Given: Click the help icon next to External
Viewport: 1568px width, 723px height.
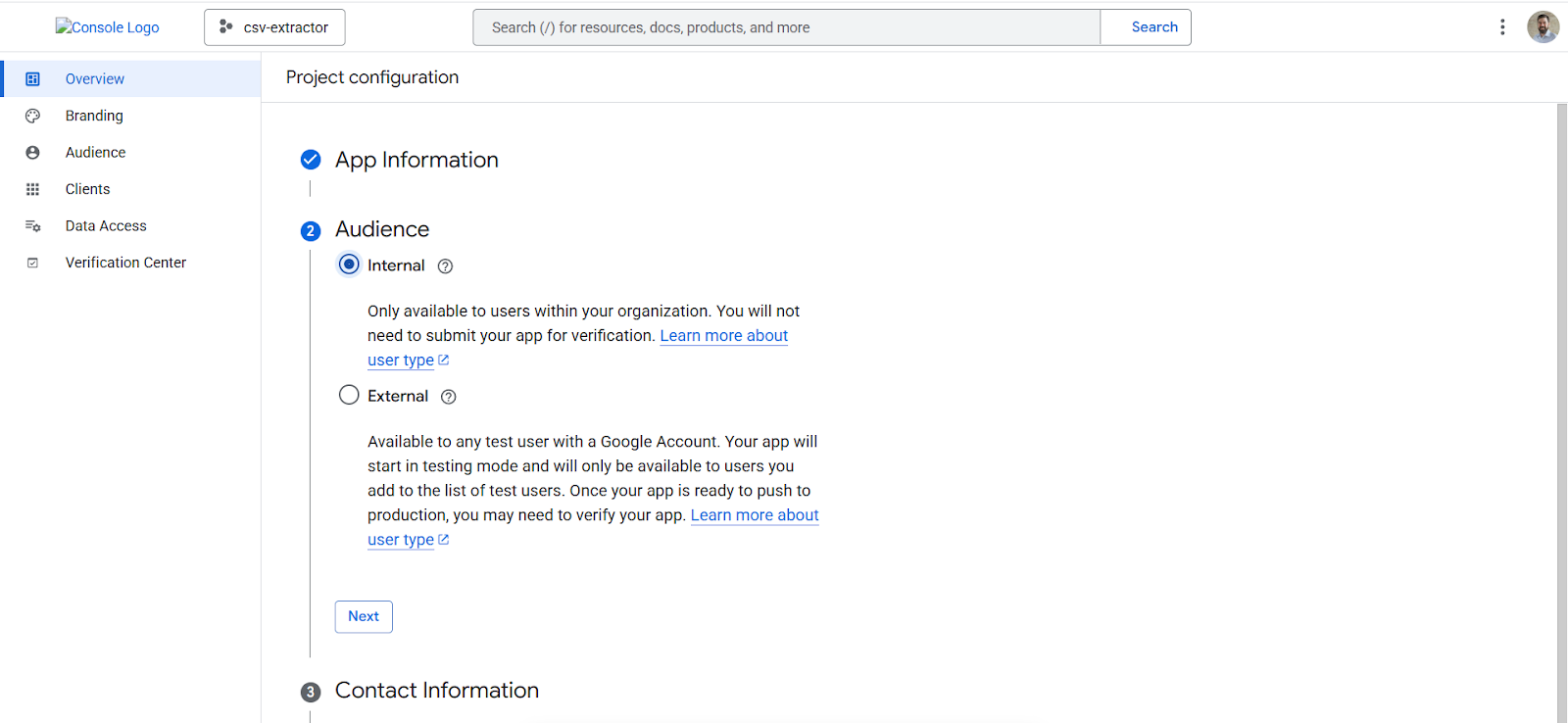Looking at the screenshot, I should [x=448, y=397].
